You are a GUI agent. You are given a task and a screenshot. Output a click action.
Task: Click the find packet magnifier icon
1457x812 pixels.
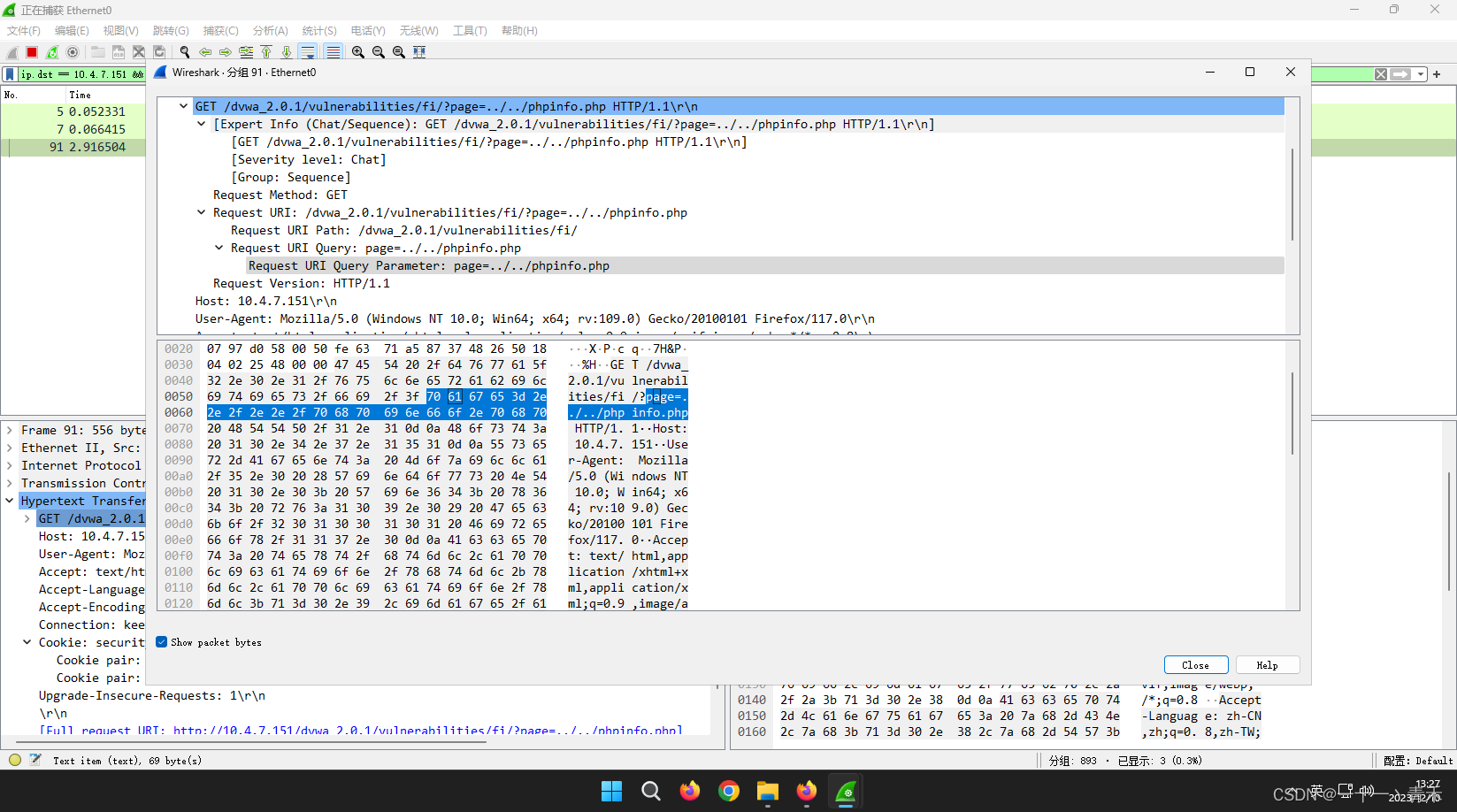[x=184, y=52]
